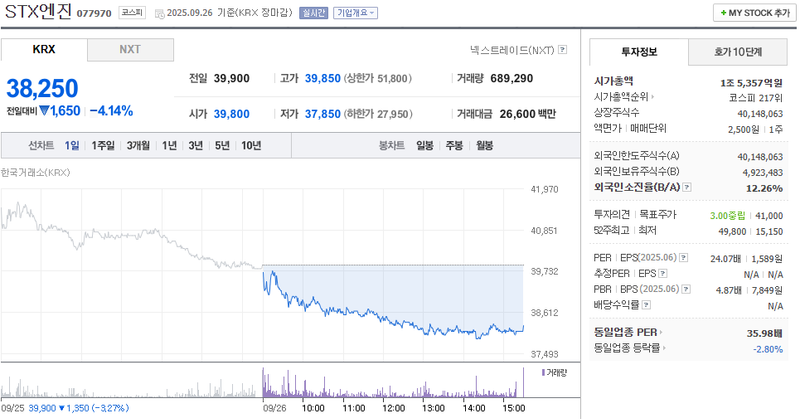
Task: Switch to the NXT tab
Action: click(x=130, y=50)
